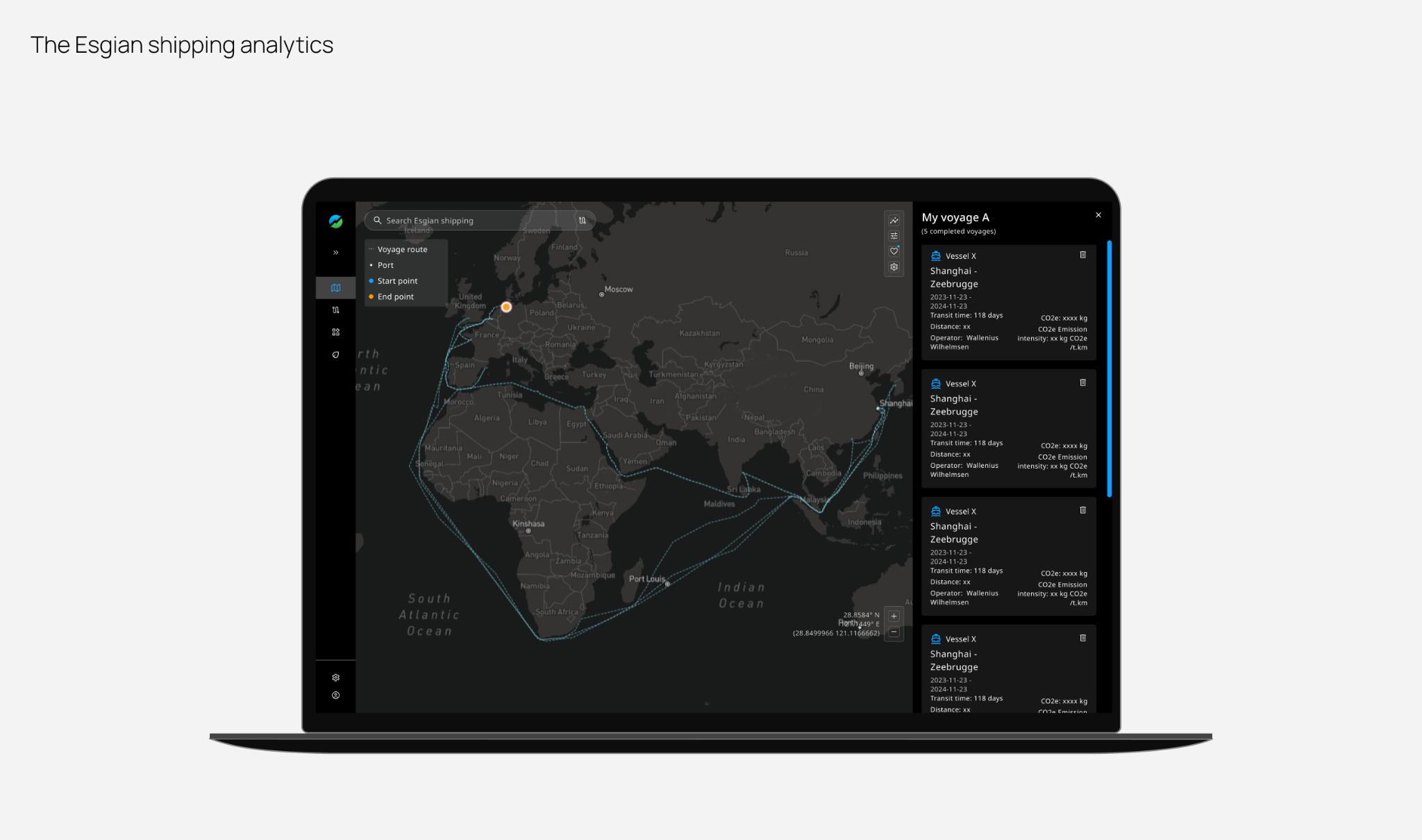Click the ship icon on third voyage card
Viewport: 1422px width, 840px height.
pyautogui.click(x=936, y=511)
